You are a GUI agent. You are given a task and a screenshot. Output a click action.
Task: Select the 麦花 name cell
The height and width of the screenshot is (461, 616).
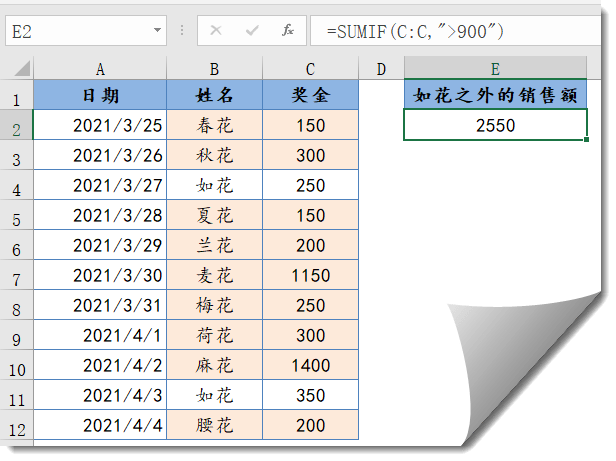214,276
